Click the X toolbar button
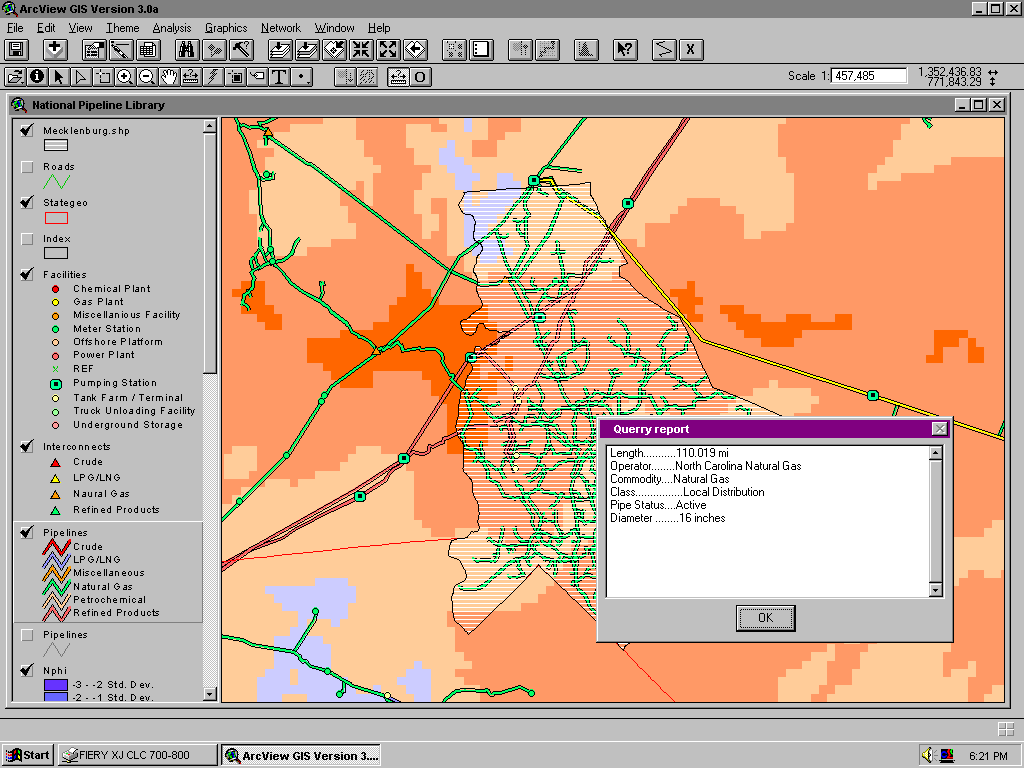 pos(691,50)
